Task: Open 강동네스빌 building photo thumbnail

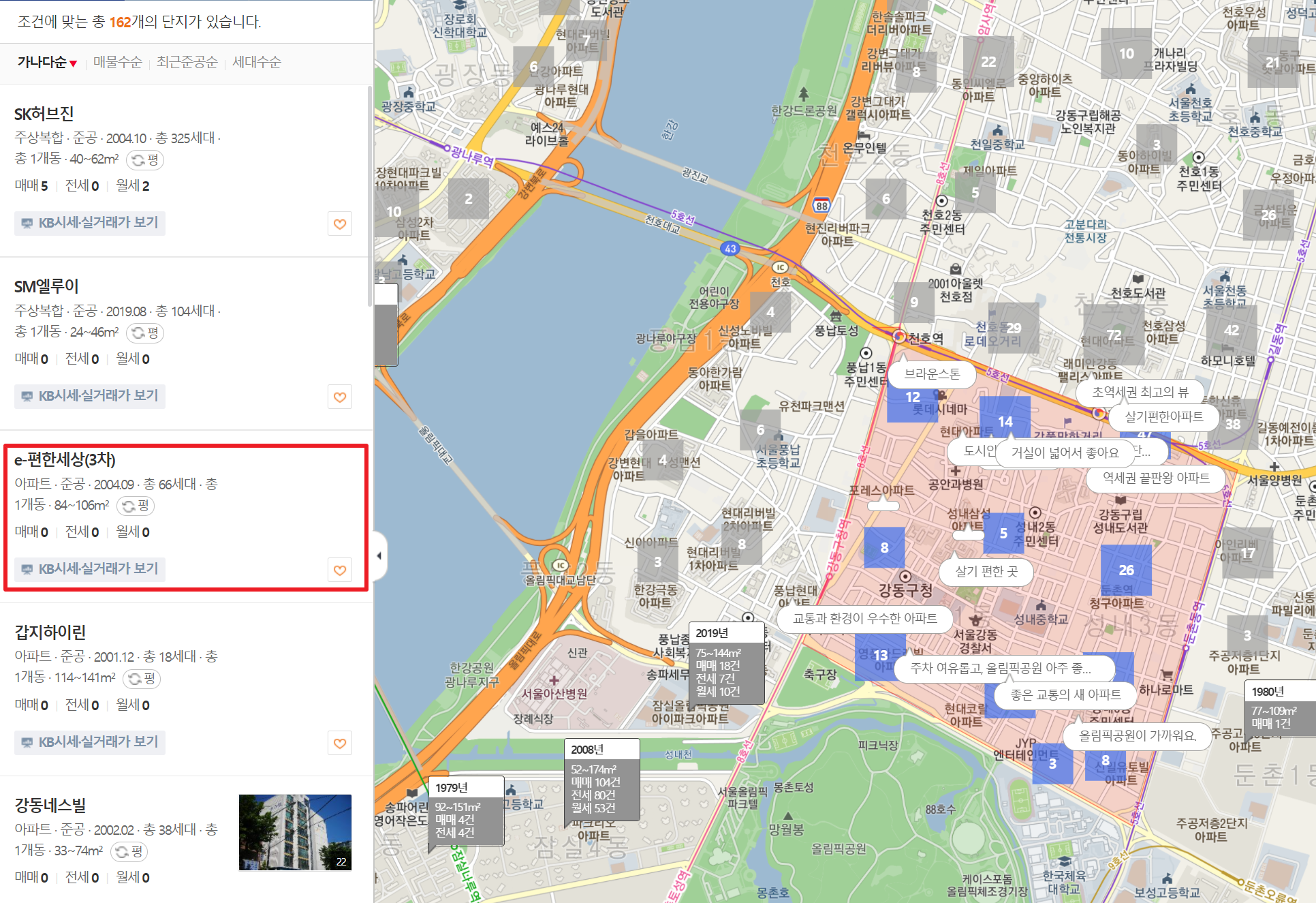Action: [x=295, y=832]
